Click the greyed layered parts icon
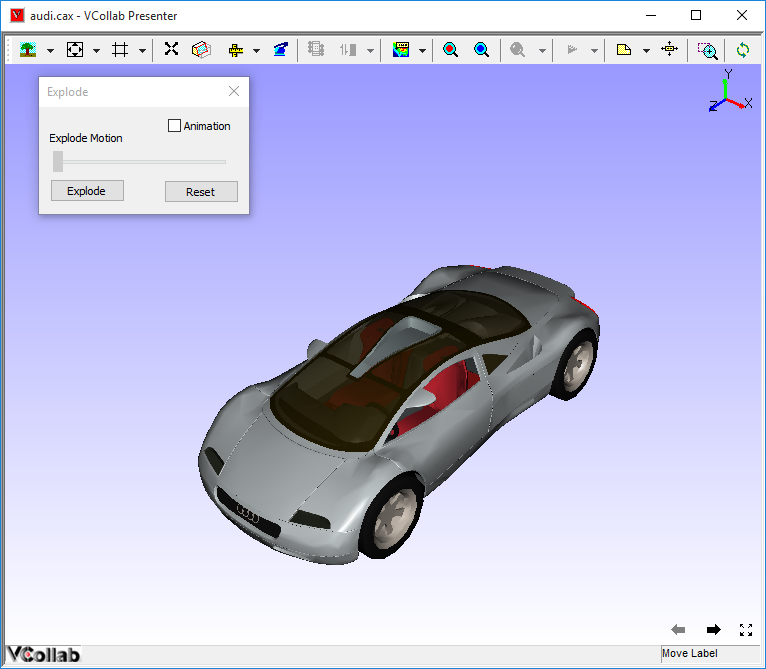This screenshot has height=669, width=766. [316, 49]
